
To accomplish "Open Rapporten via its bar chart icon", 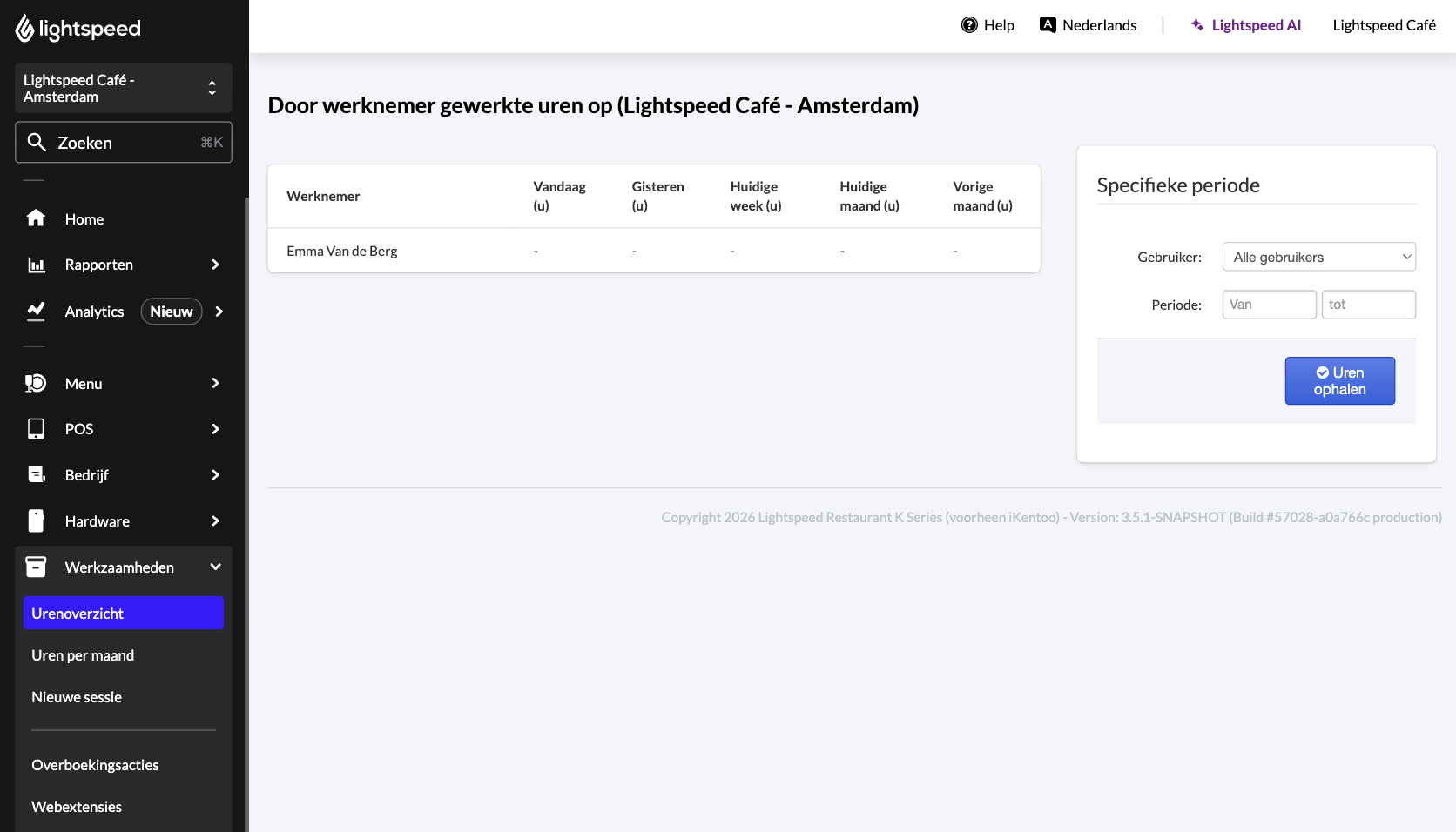I will point(36,265).
